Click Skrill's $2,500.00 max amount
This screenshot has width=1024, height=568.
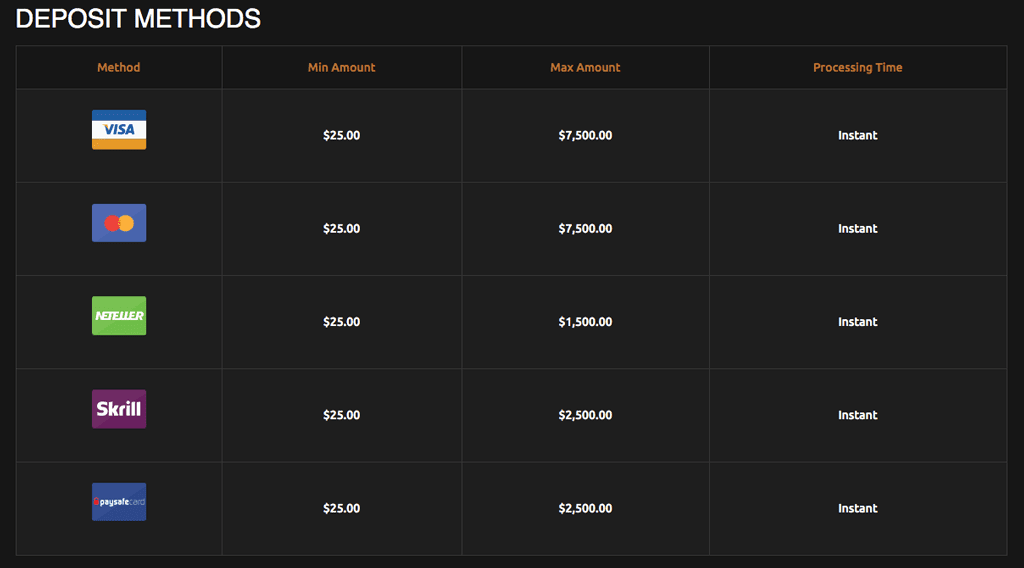[585, 415]
